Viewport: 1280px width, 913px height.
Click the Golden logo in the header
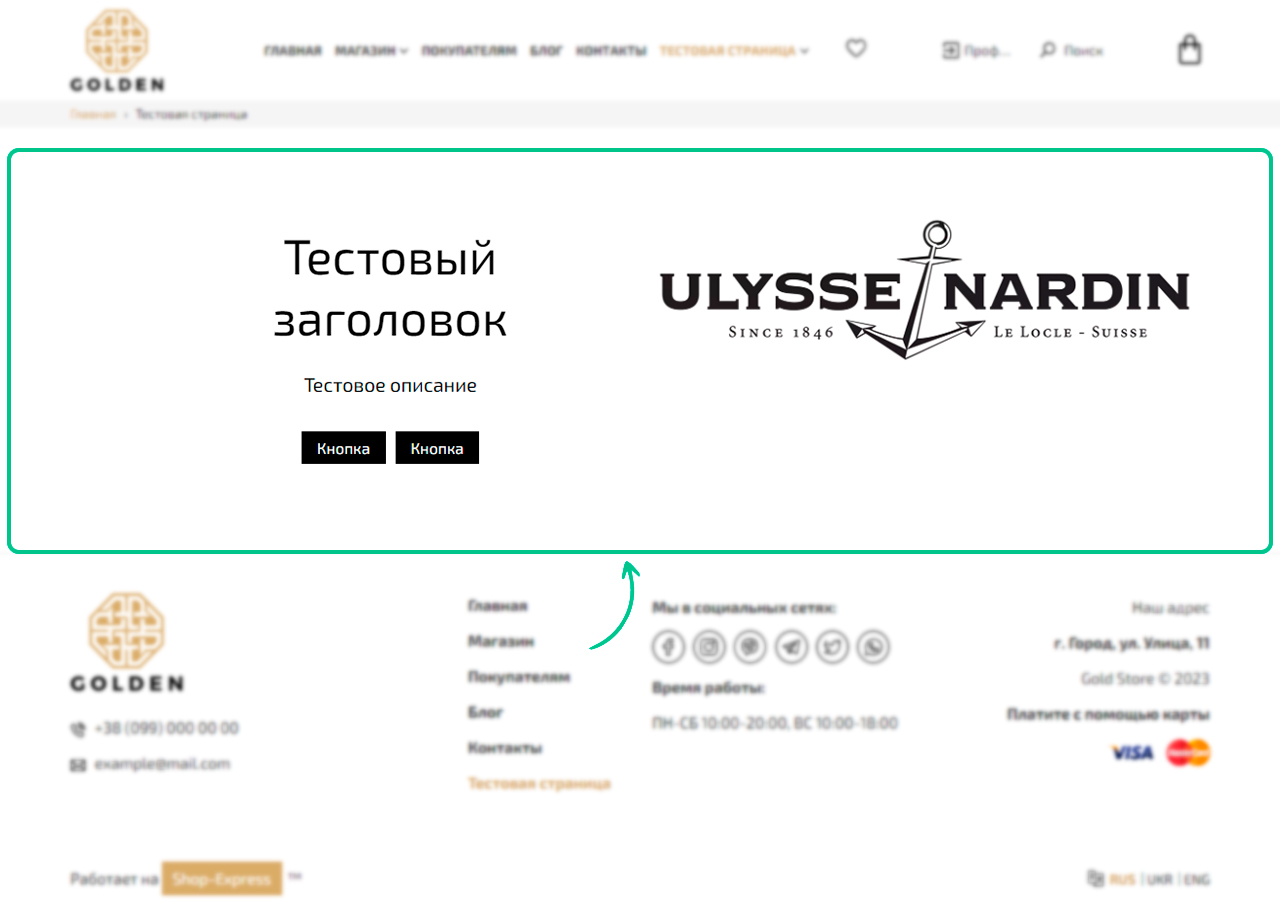pos(117,51)
